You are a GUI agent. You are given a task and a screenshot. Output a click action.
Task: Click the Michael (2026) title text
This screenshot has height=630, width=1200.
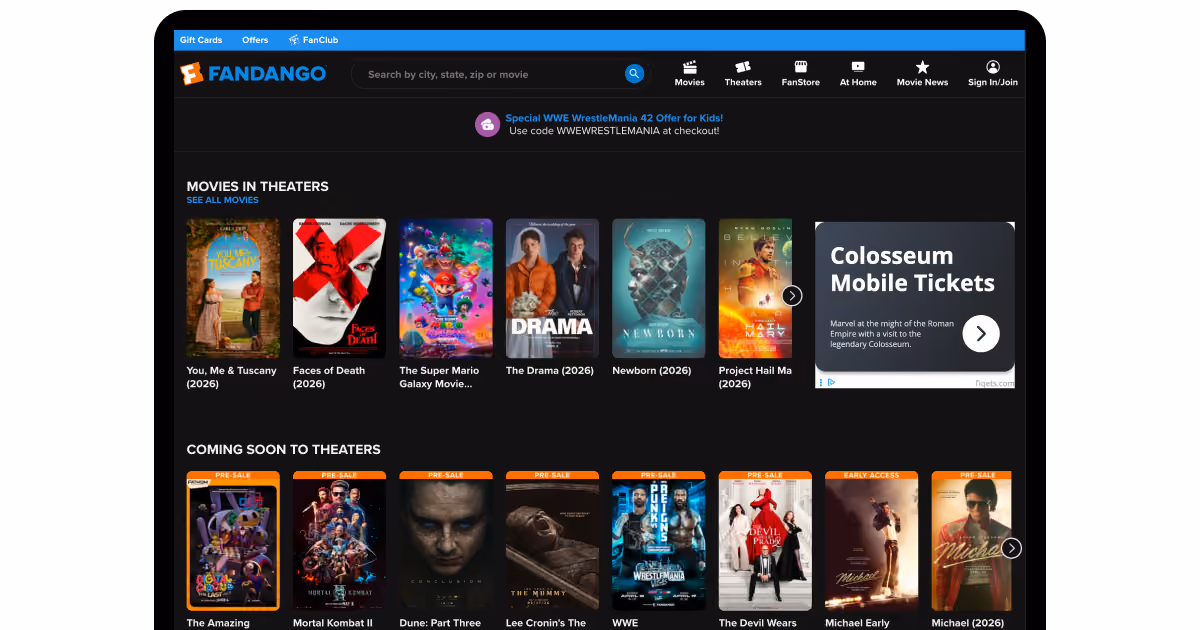[968, 623]
